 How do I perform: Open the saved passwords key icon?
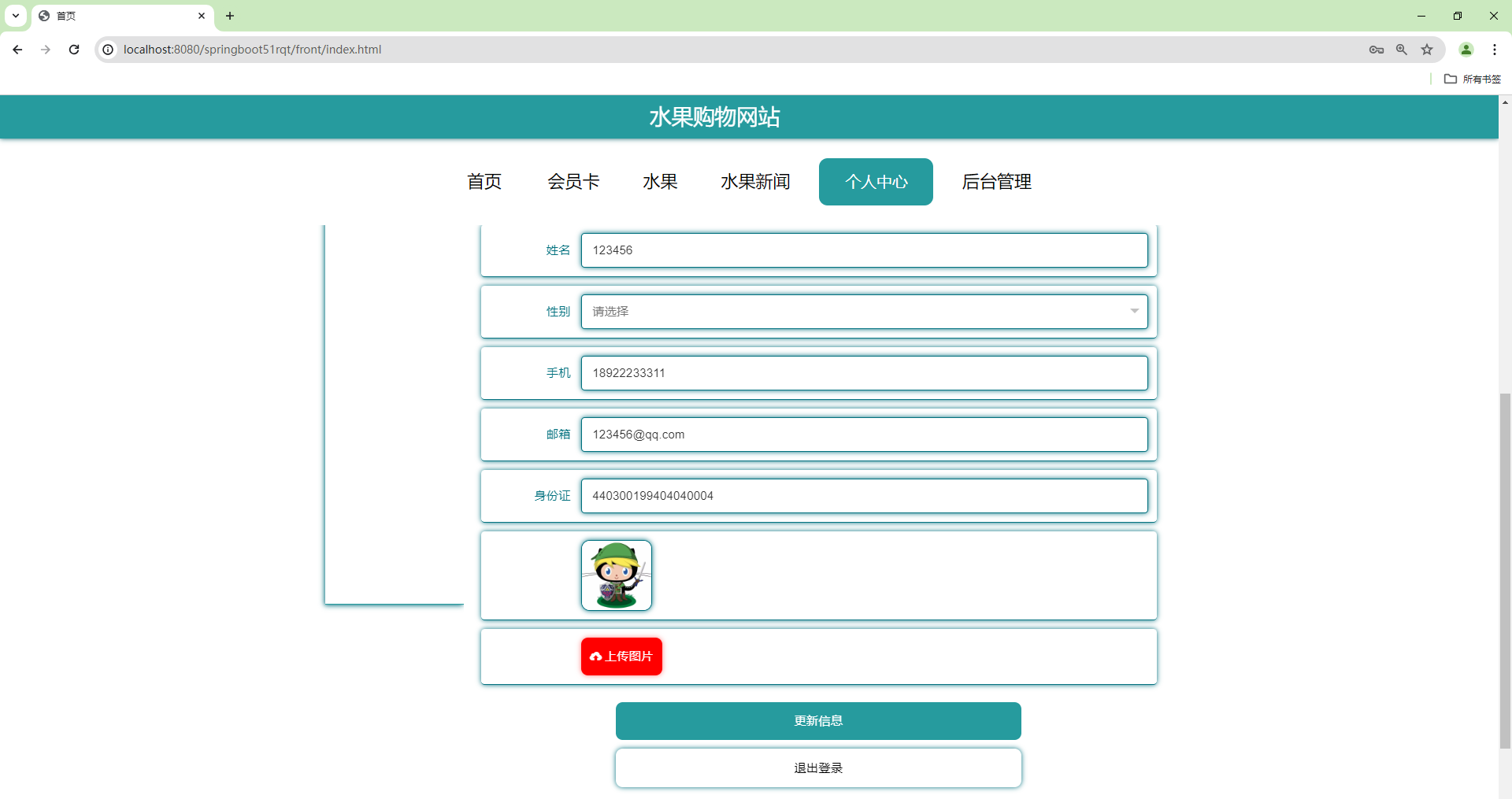[x=1377, y=49]
